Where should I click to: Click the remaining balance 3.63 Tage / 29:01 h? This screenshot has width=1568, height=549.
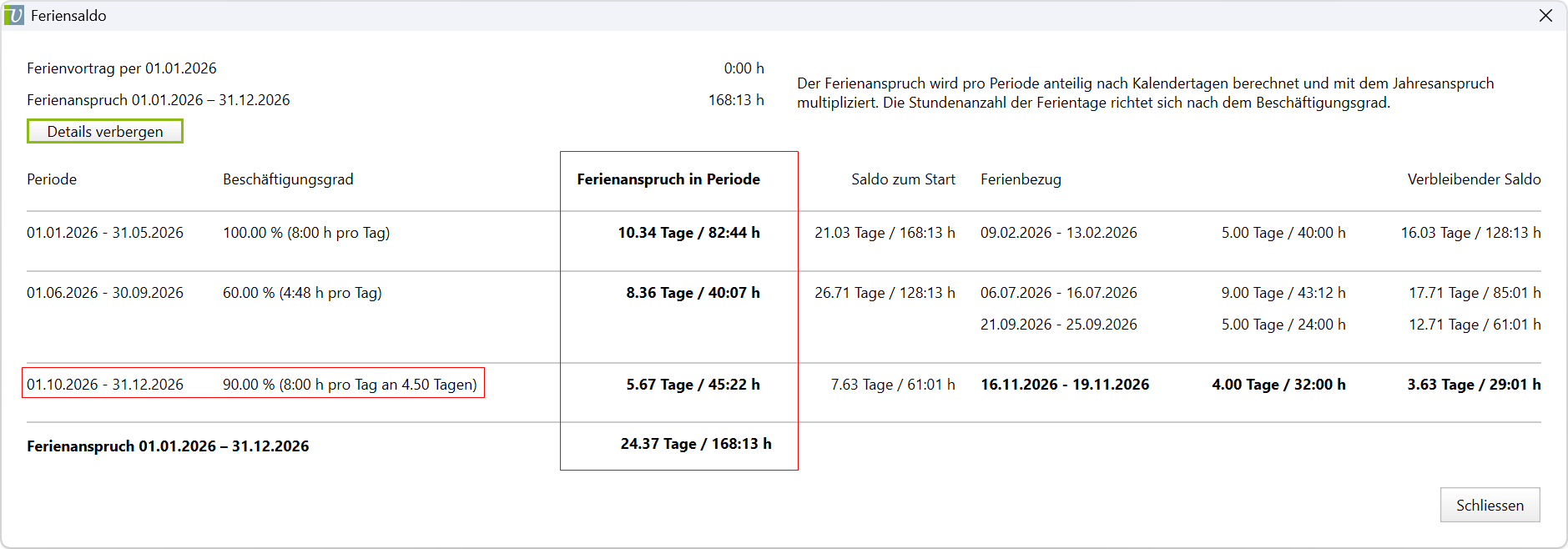[x=1474, y=385]
